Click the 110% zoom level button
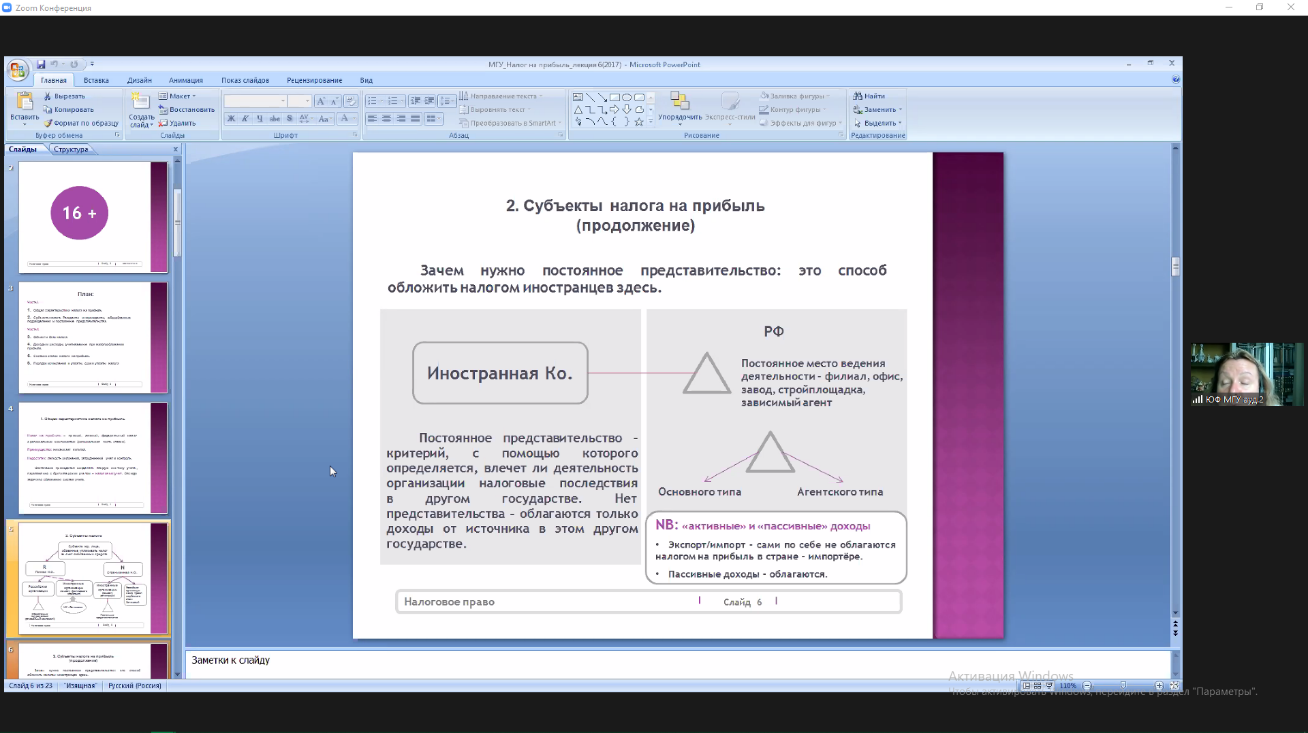This screenshot has width=1308, height=733. coord(1068,686)
